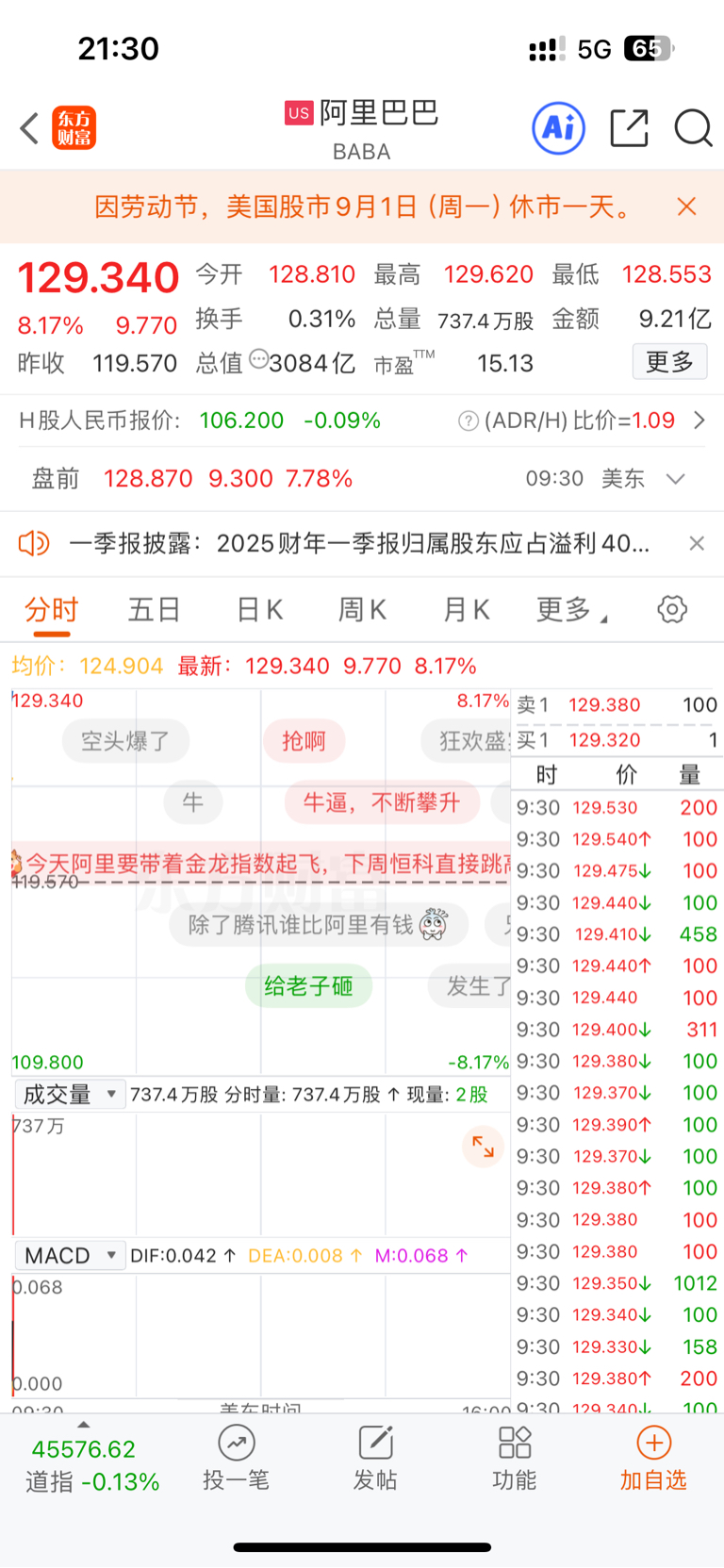Tap the 时 column header
The width and height of the screenshot is (724, 1568).
(x=546, y=775)
